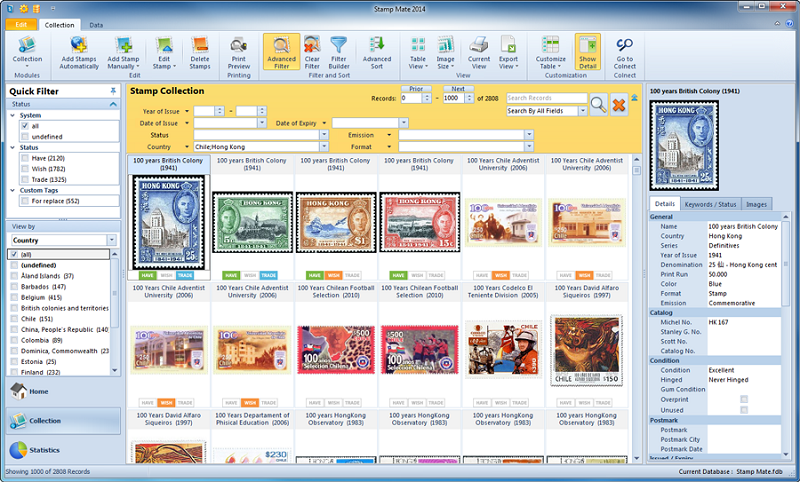Check the For replace (552) tag
Screen dimensions: 800x482
[24, 201]
